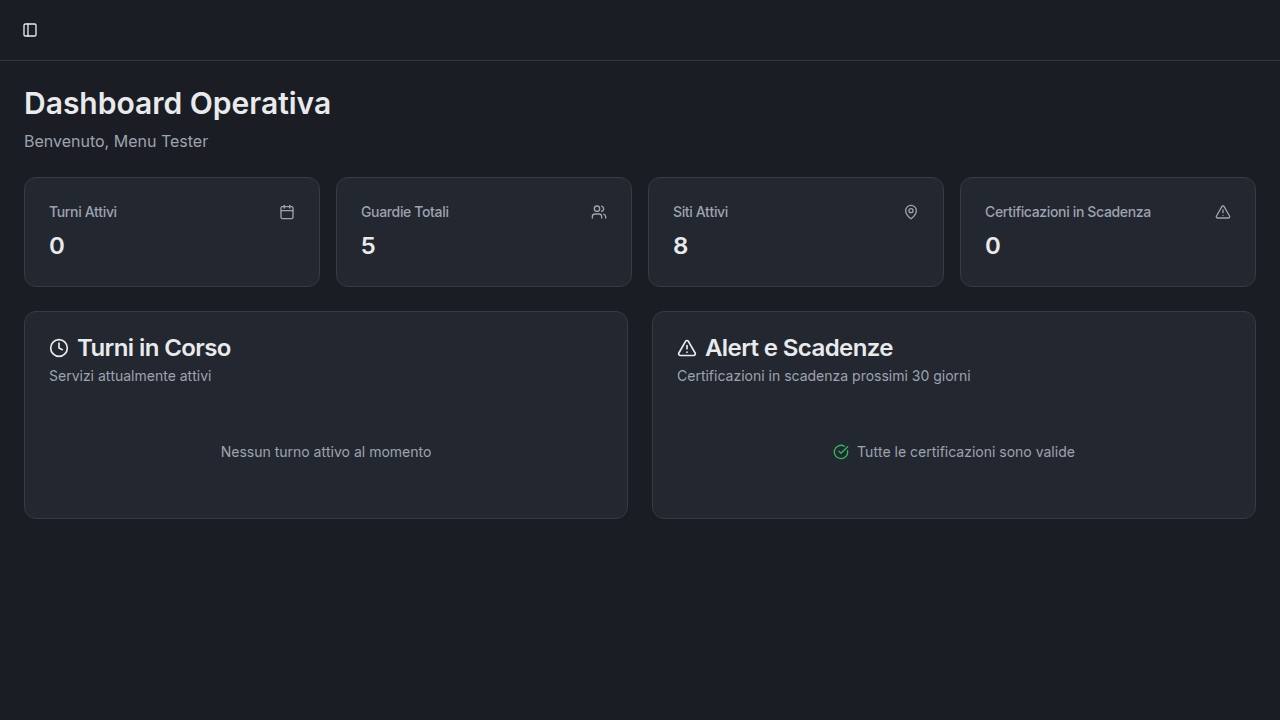Open the Siti Attivi label
The image size is (1280, 720).
[x=700, y=212]
